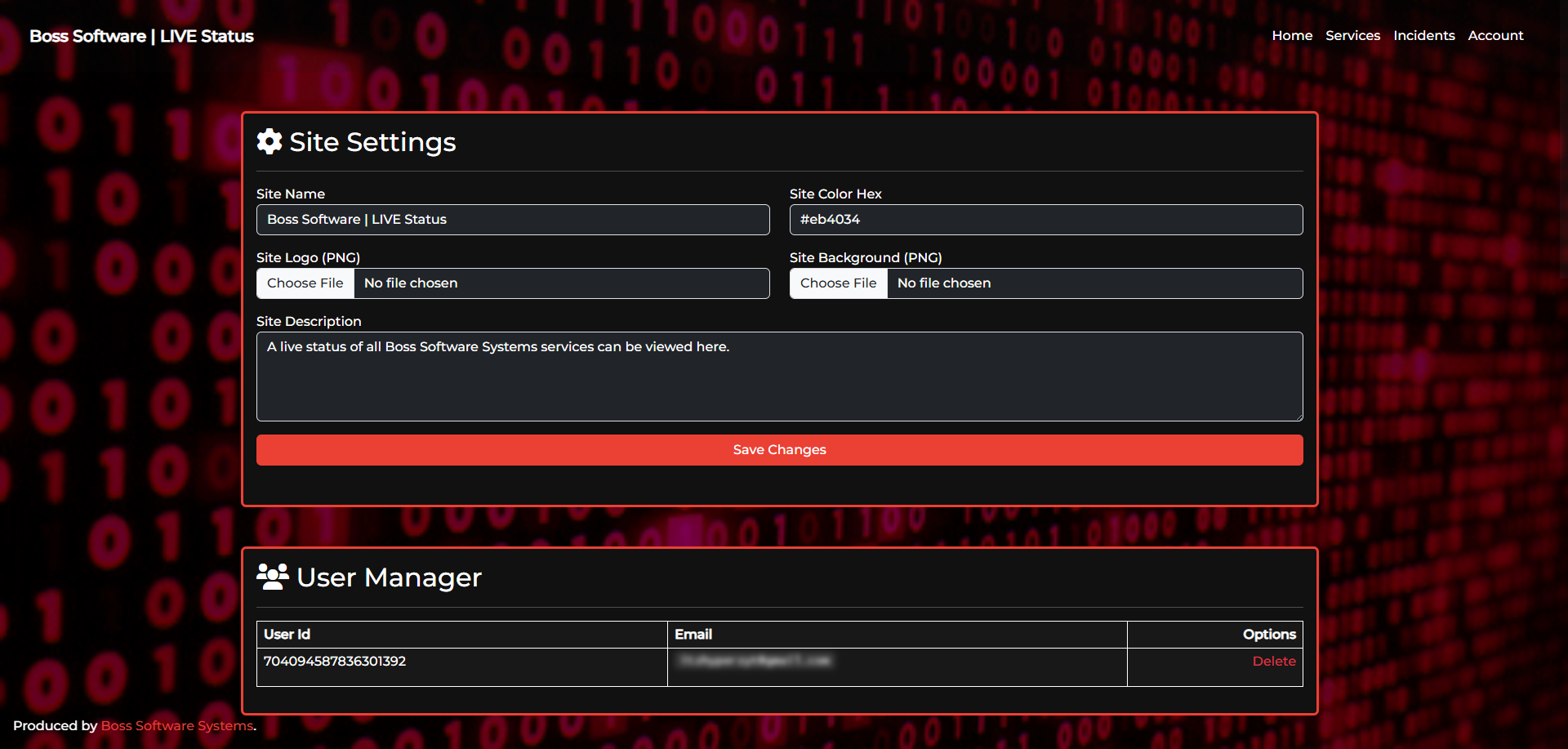Screen dimensions: 1568x749
Task: Open the Incidents nav item
Action: pos(1424,35)
